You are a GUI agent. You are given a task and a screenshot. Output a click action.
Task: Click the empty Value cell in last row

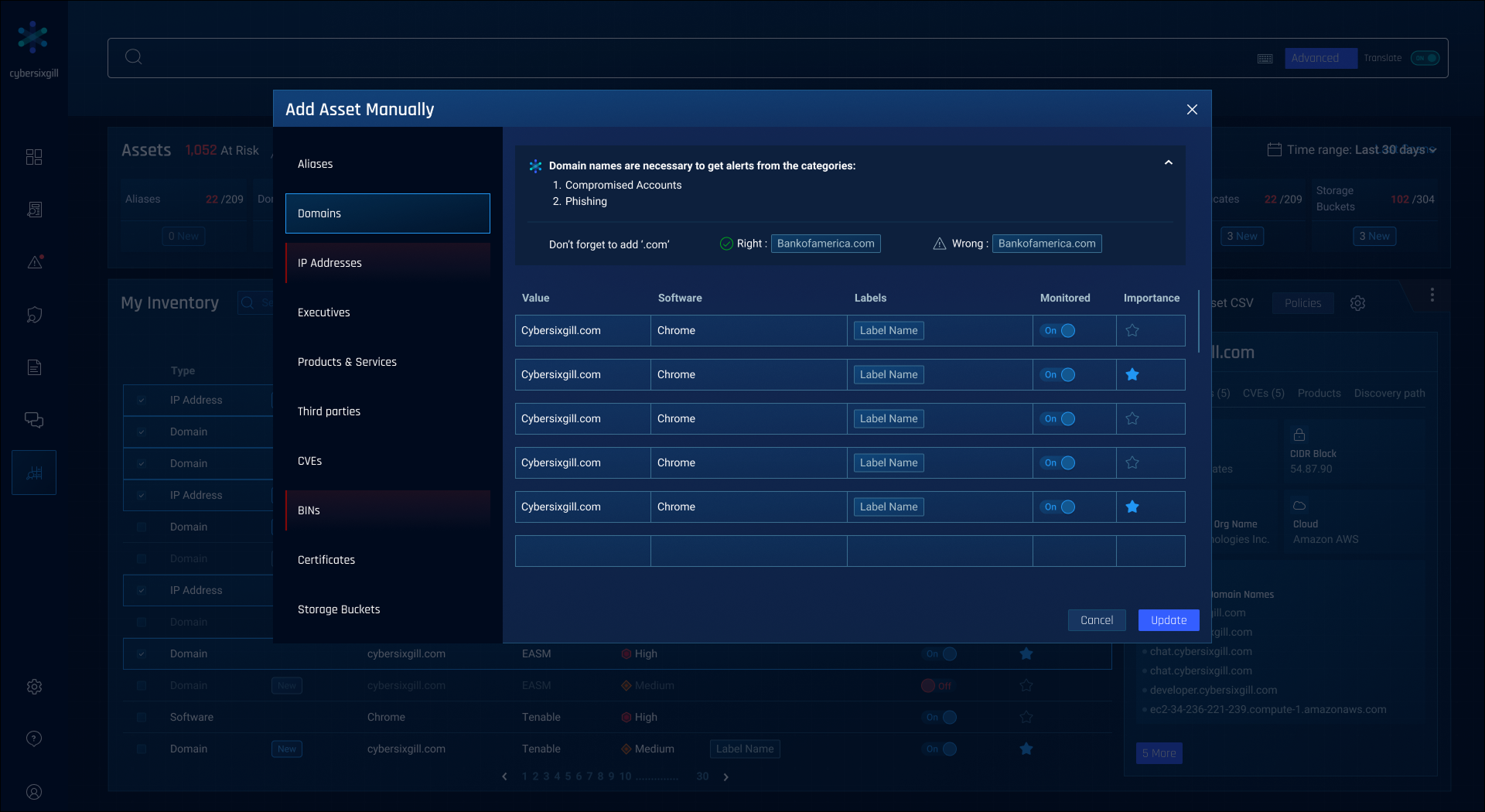point(583,551)
